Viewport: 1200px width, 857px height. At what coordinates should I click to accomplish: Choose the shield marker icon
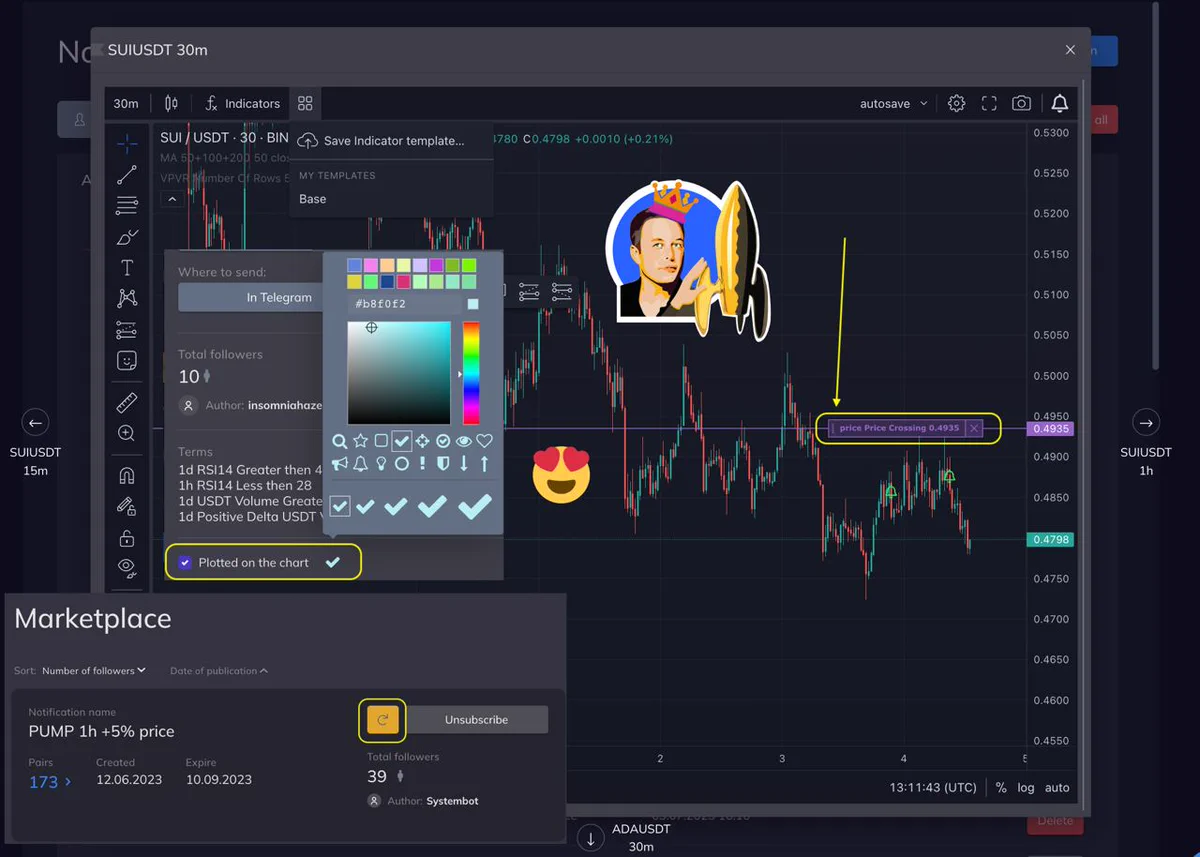pyautogui.click(x=443, y=464)
